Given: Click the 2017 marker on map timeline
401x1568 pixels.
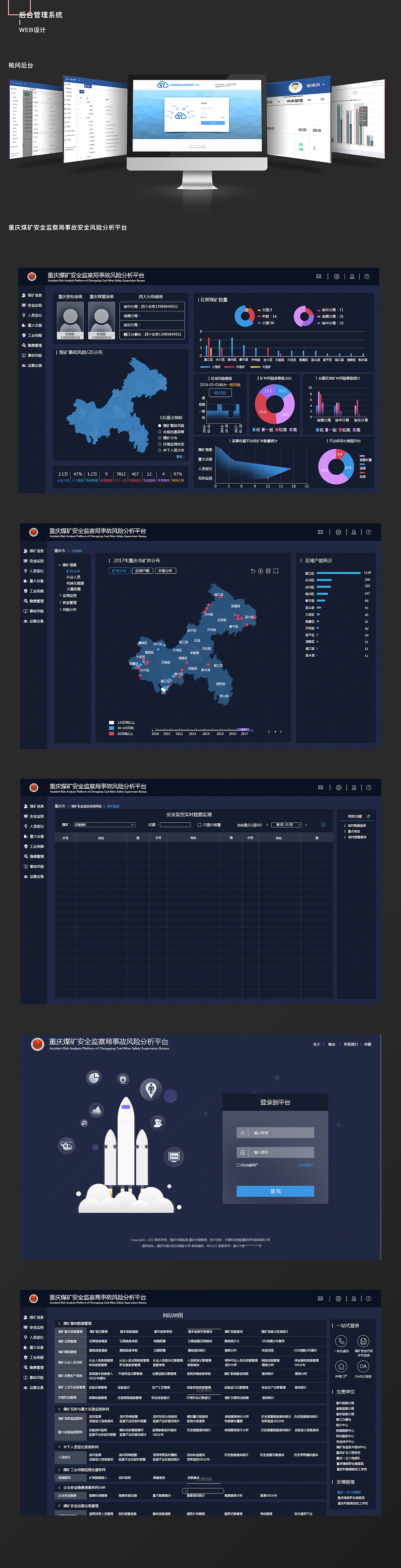Looking at the screenshot, I should coord(244,729).
